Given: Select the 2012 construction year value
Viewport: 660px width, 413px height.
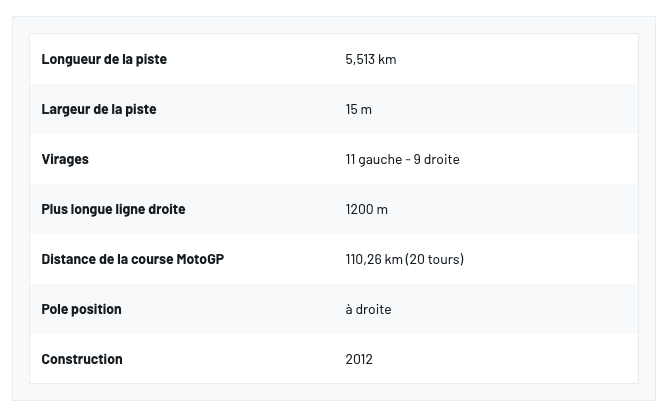Looking at the screenshot, I should 359,359.
